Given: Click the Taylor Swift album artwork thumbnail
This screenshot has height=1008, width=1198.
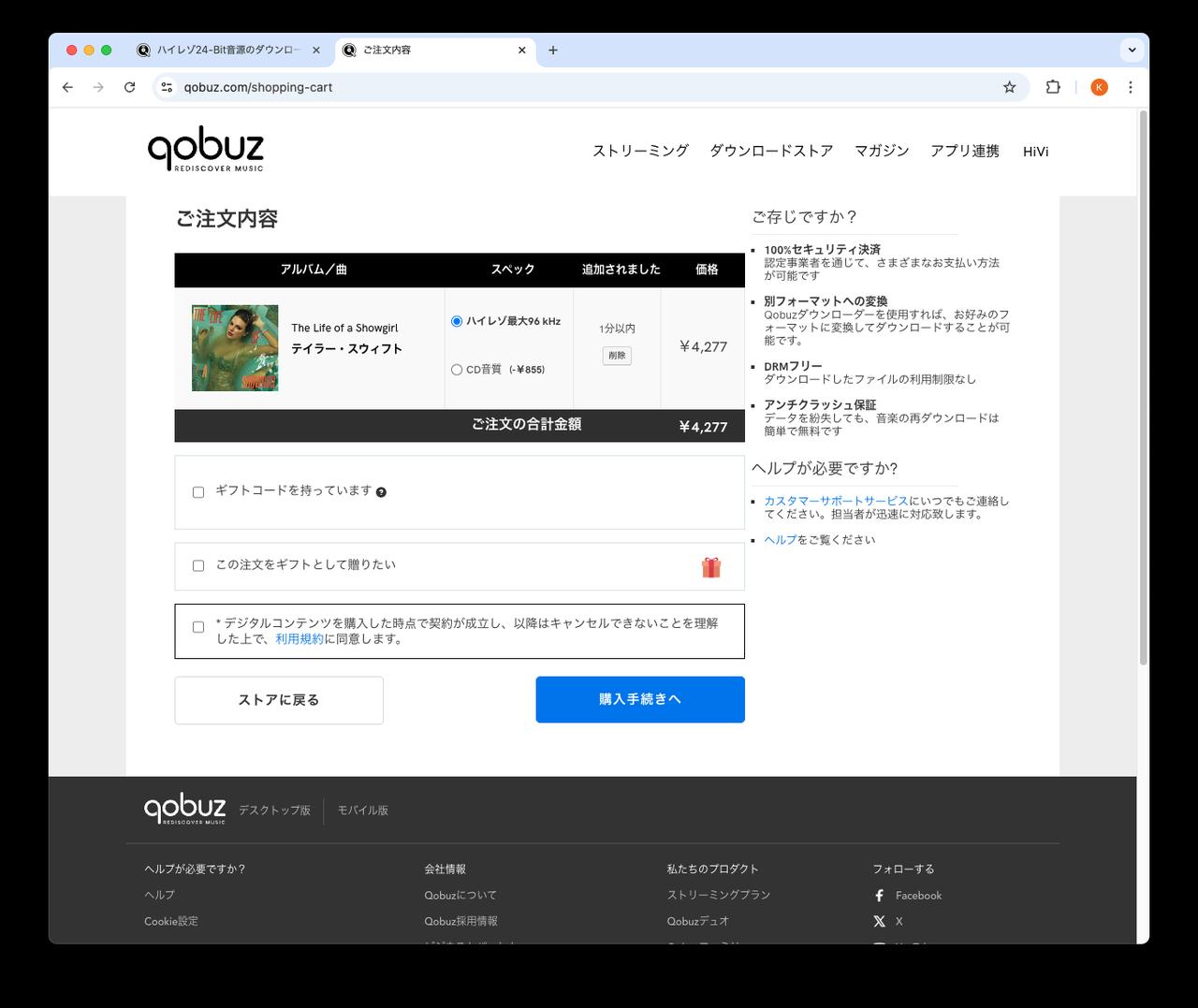Looking at the screenshot, I should coord(235,347).
